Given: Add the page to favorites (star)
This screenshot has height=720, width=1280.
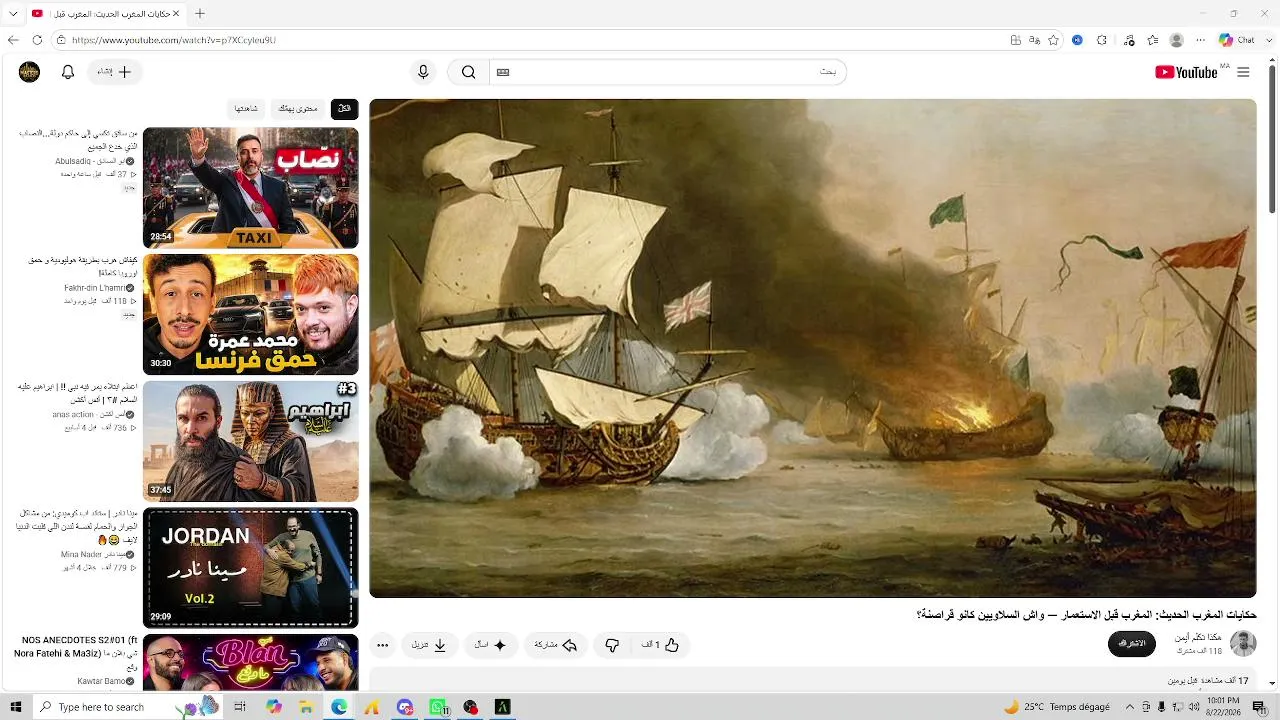Looking at the screenshot, I should coord(1053,40).
